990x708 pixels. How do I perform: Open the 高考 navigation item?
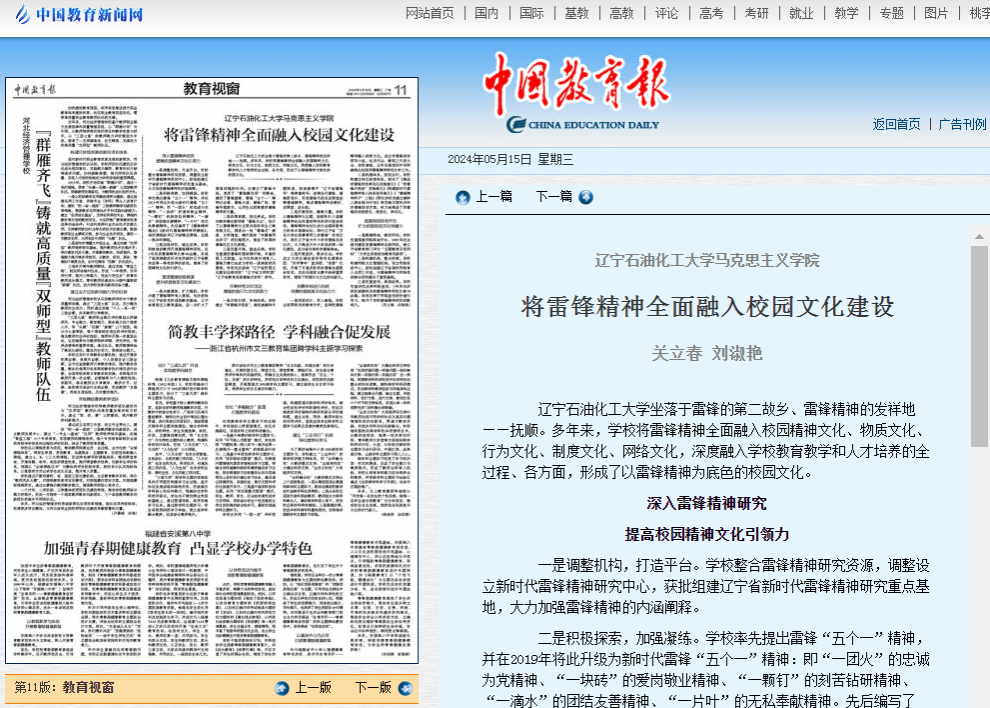pyautogui.click(x=711, y=13)
